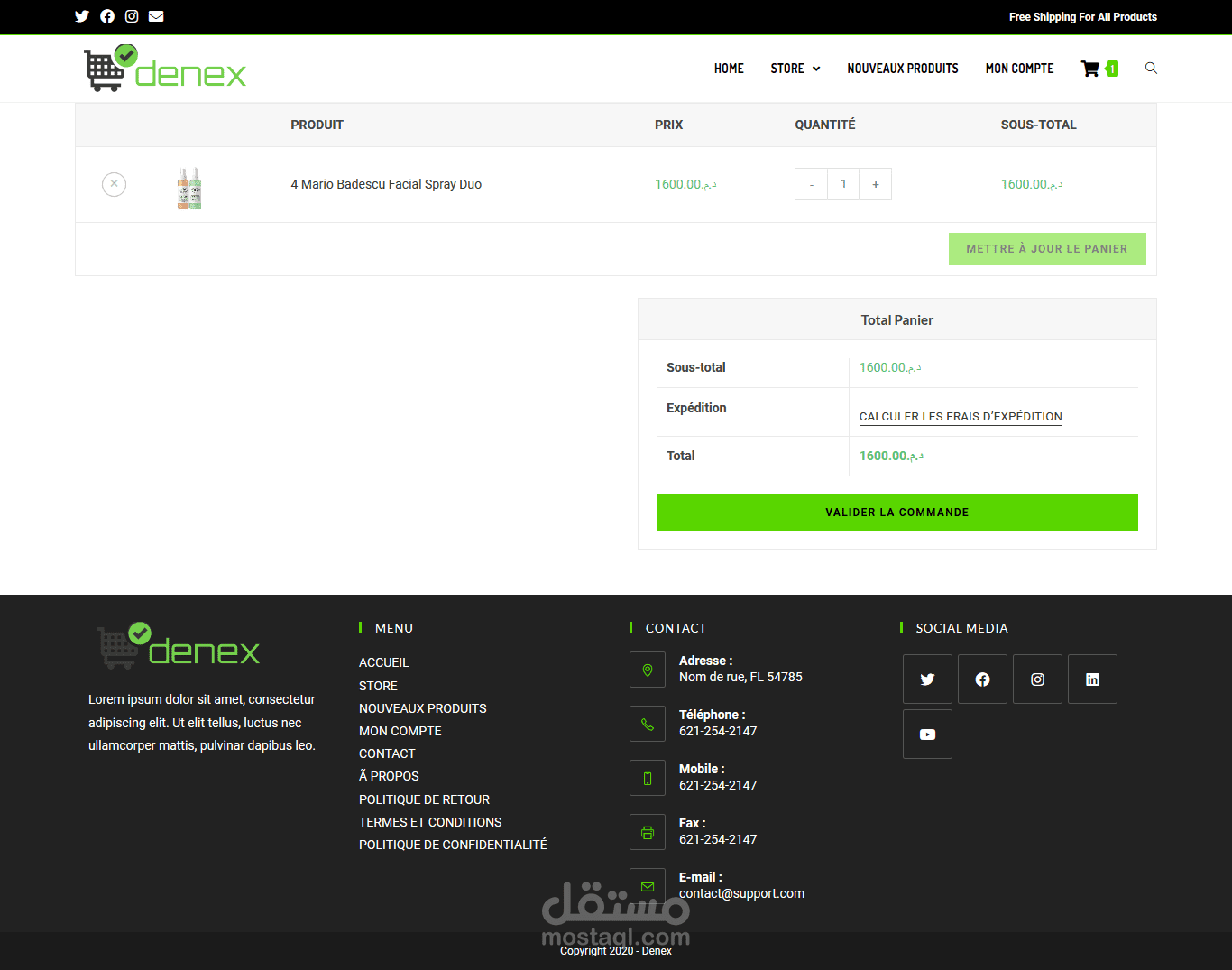Open the Mario Badescu Facial Spray Duo link
Screen dimensions: 1232x970
pyautogui.click(x=386, y=184)
